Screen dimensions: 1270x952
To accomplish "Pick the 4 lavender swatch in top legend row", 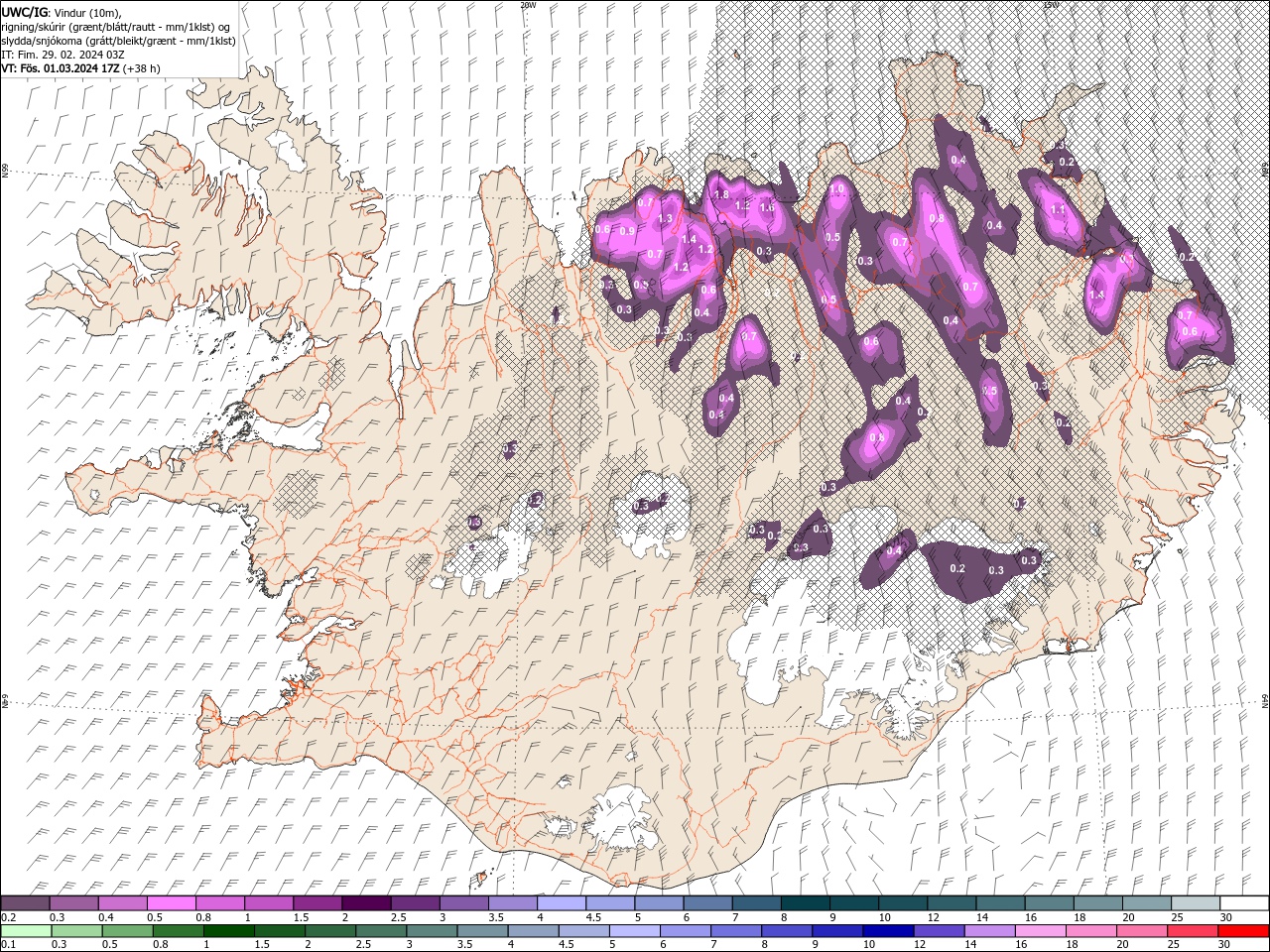I will tap(562, 903).
